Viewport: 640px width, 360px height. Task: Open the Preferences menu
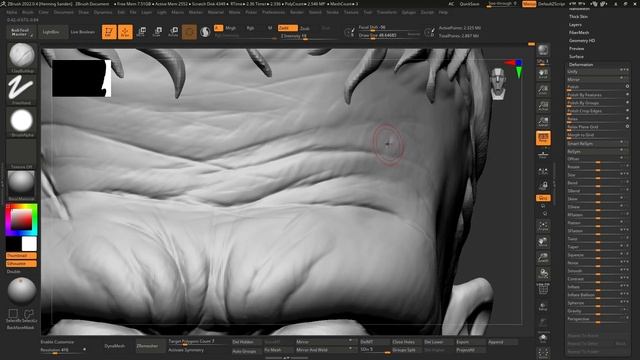(273, 12)
